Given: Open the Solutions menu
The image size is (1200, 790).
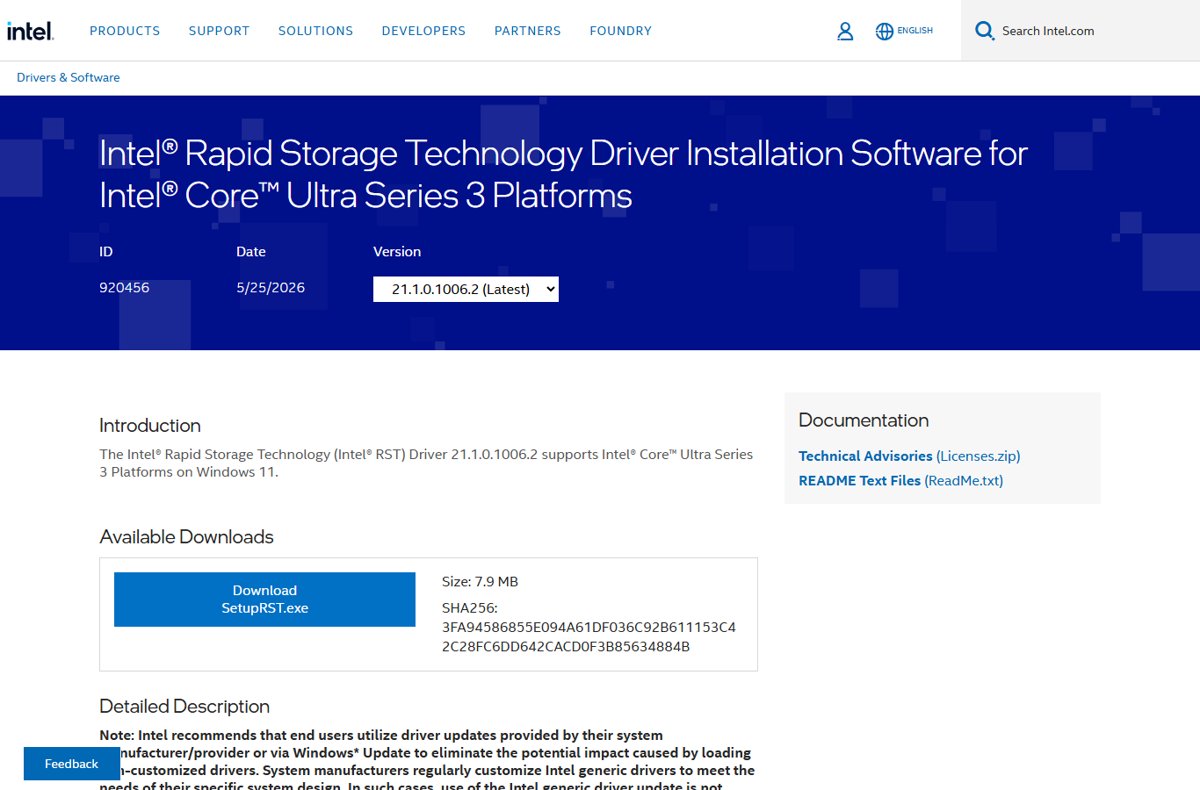Looking at the screenshot, I should (316, 31).
